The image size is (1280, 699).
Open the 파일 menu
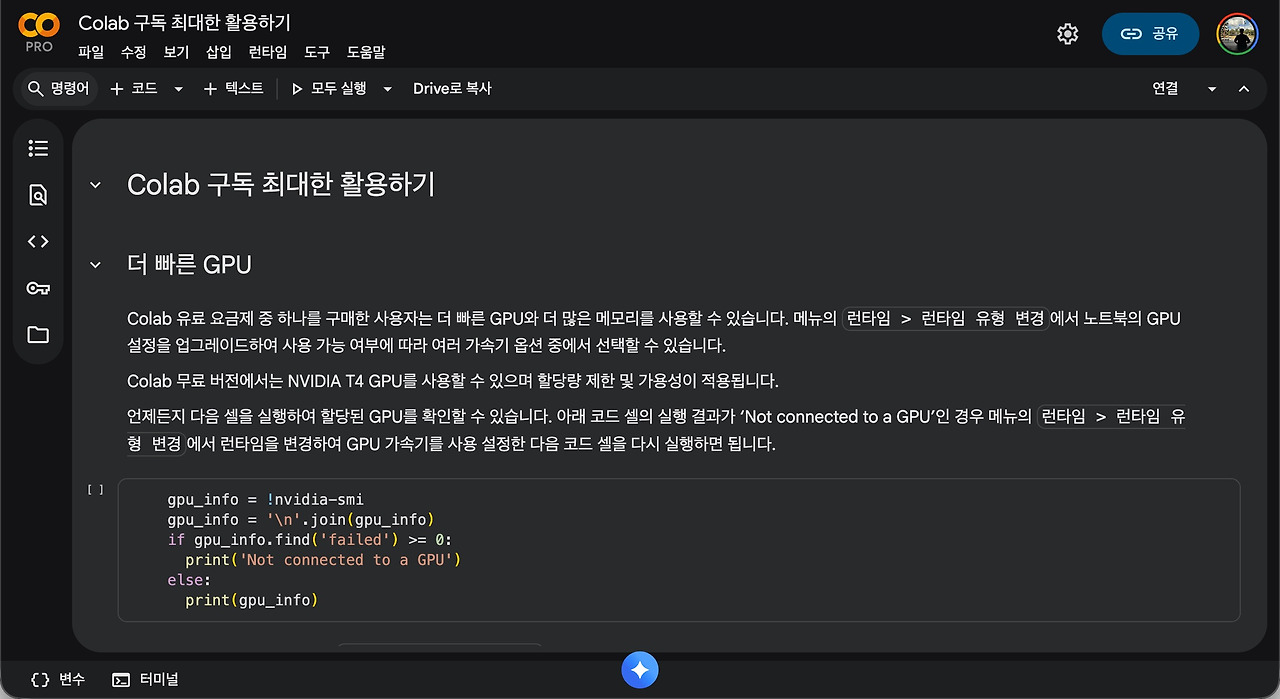pos(91,52)
